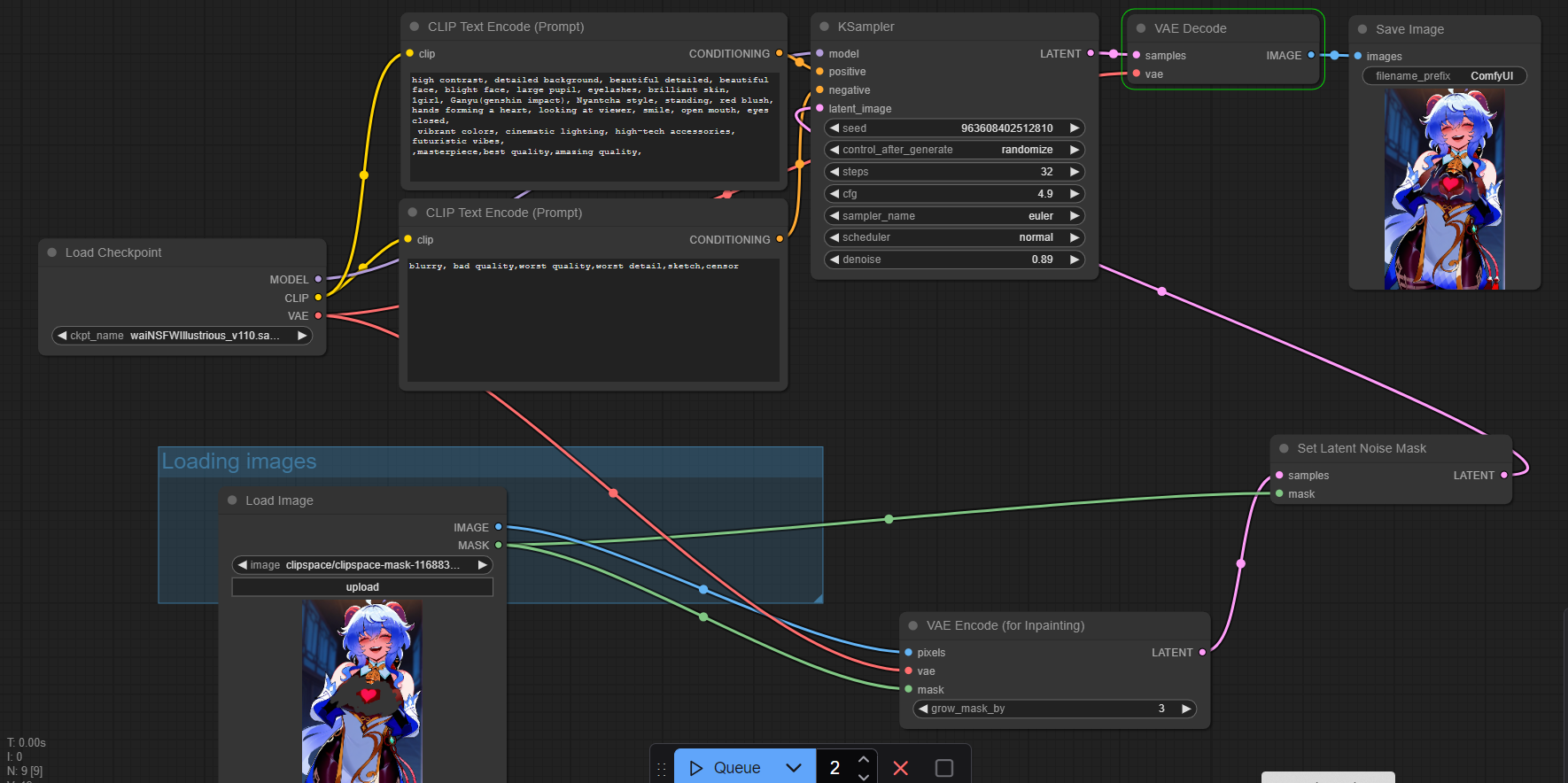Select the Loading images group title
The width and height of the screenshot is (1568, 783).
pyautogui.click(x=239, y=461)
